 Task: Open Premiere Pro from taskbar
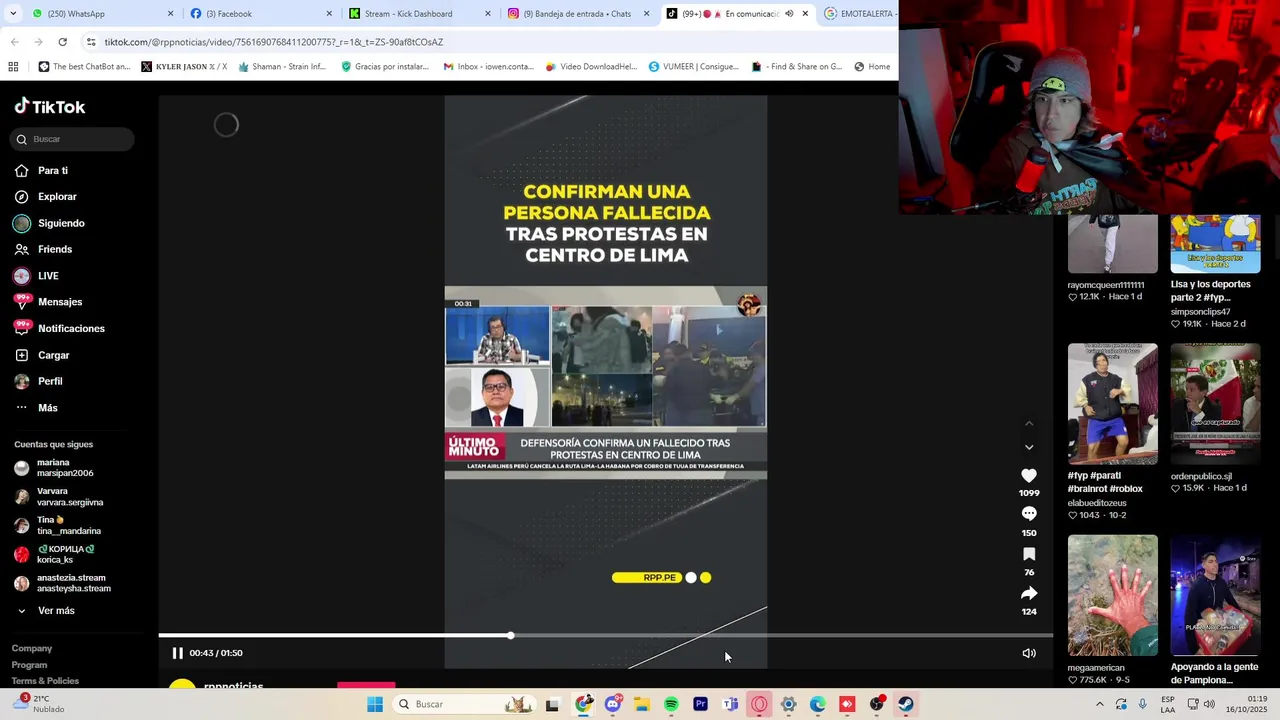pos(700,704)
